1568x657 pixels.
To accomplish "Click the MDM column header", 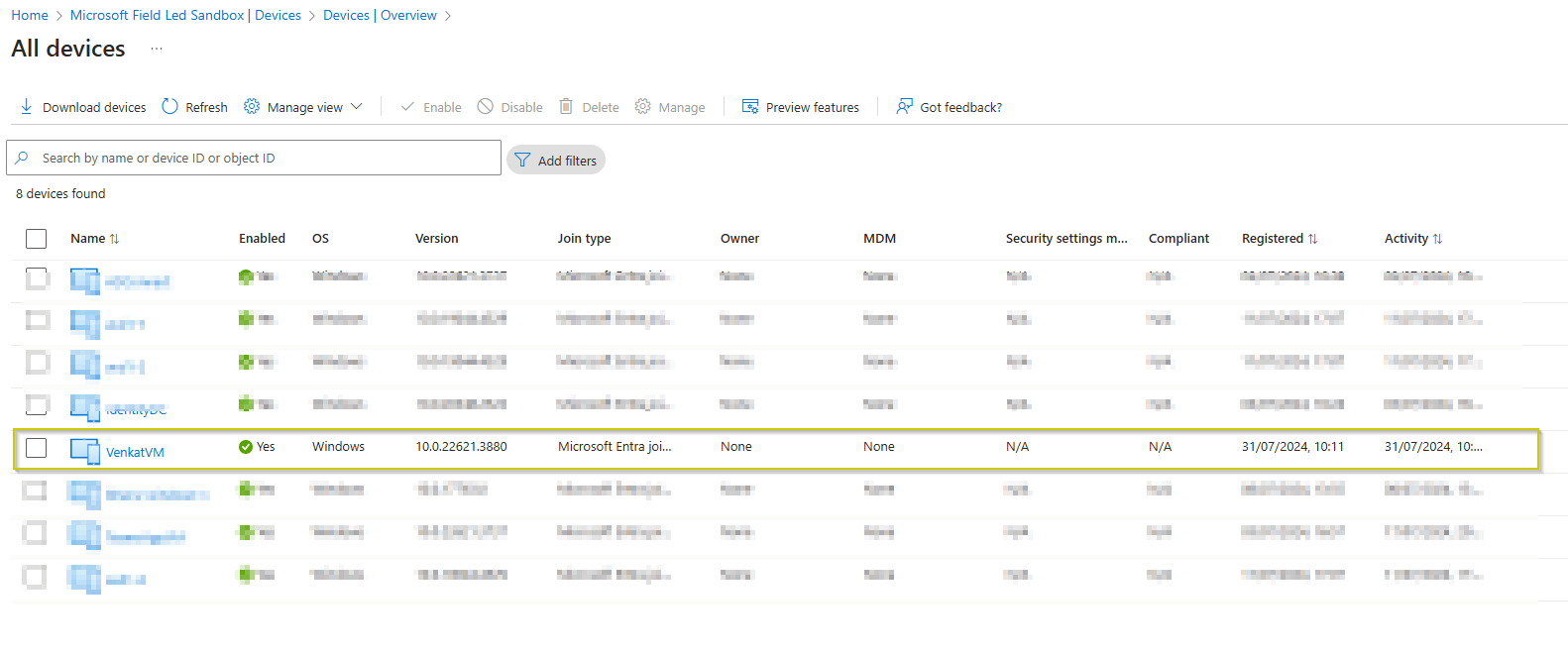I will tap(879, 239).
